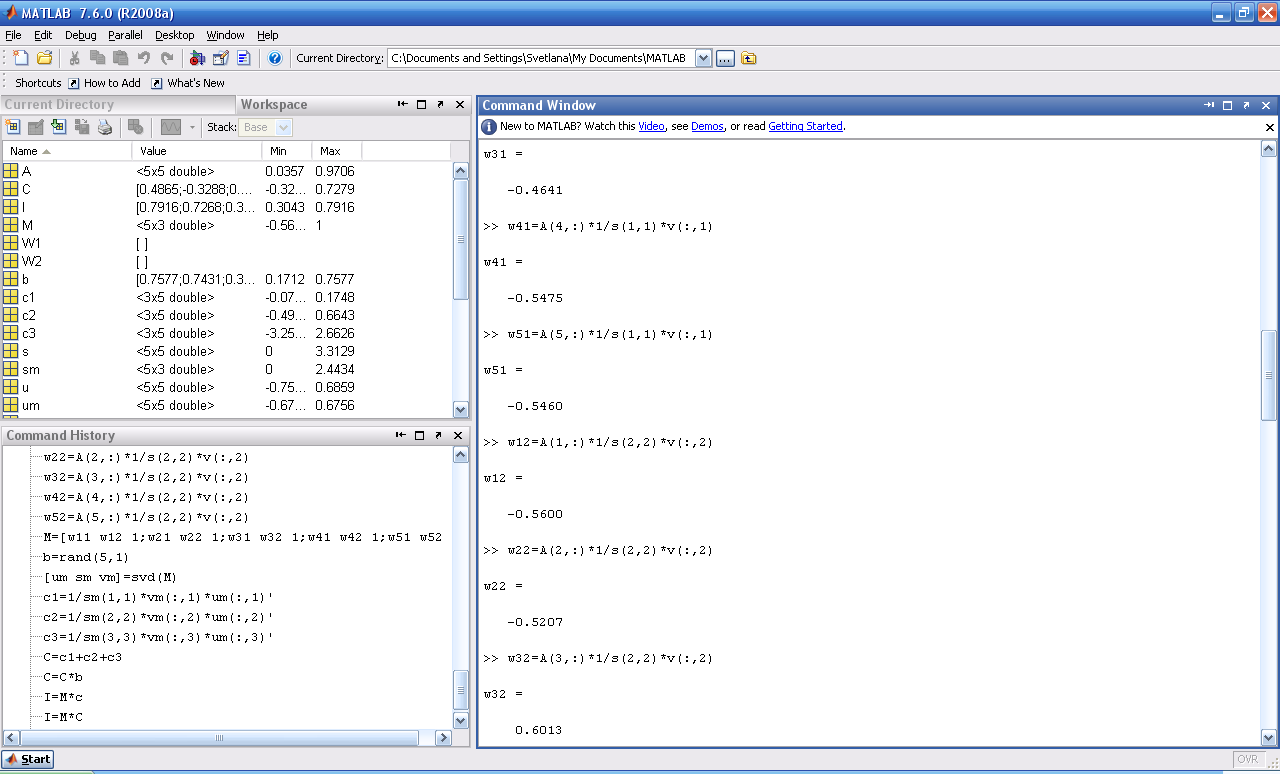Print the workspace contents
This screenshot has width=1280, height=774.
tap(105, 127)
